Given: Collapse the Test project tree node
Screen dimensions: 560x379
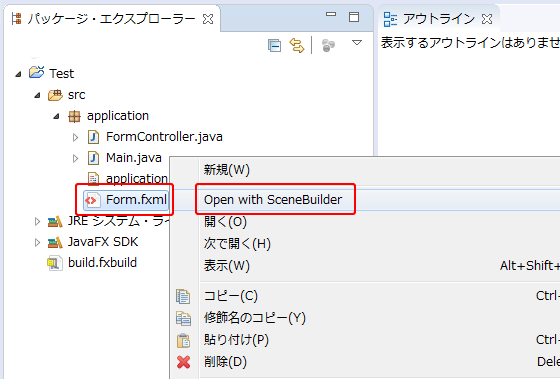Looking at the screenshot, I should 18,74.
